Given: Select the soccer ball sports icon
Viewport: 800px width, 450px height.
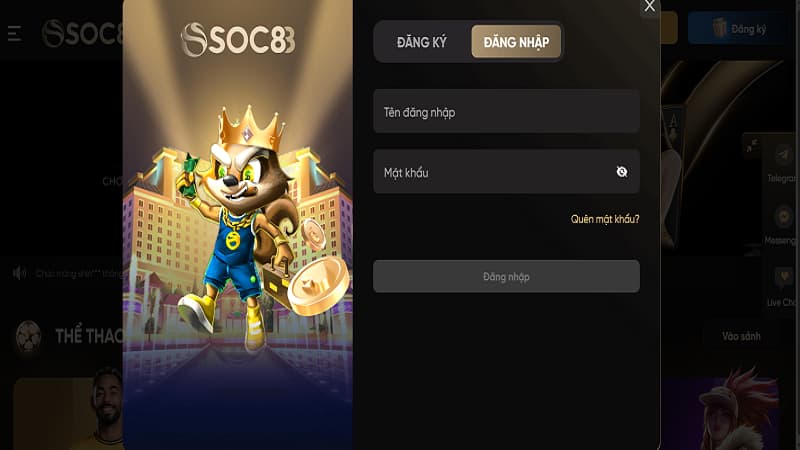Looking at the screenshot, I should pos(28,336).
